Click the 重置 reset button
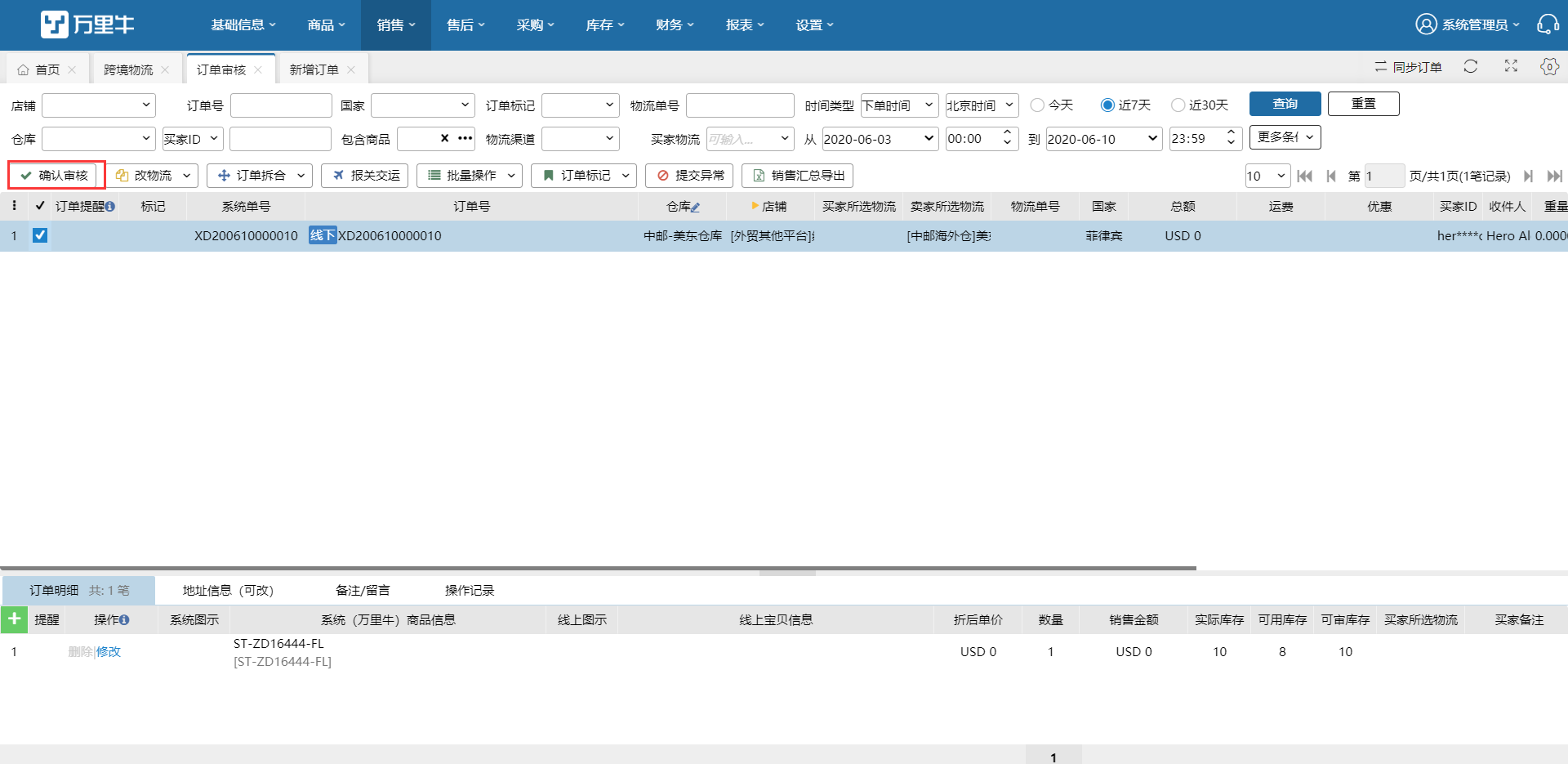This screenshot has width=1568, height=764. [x=1364, y=104]
